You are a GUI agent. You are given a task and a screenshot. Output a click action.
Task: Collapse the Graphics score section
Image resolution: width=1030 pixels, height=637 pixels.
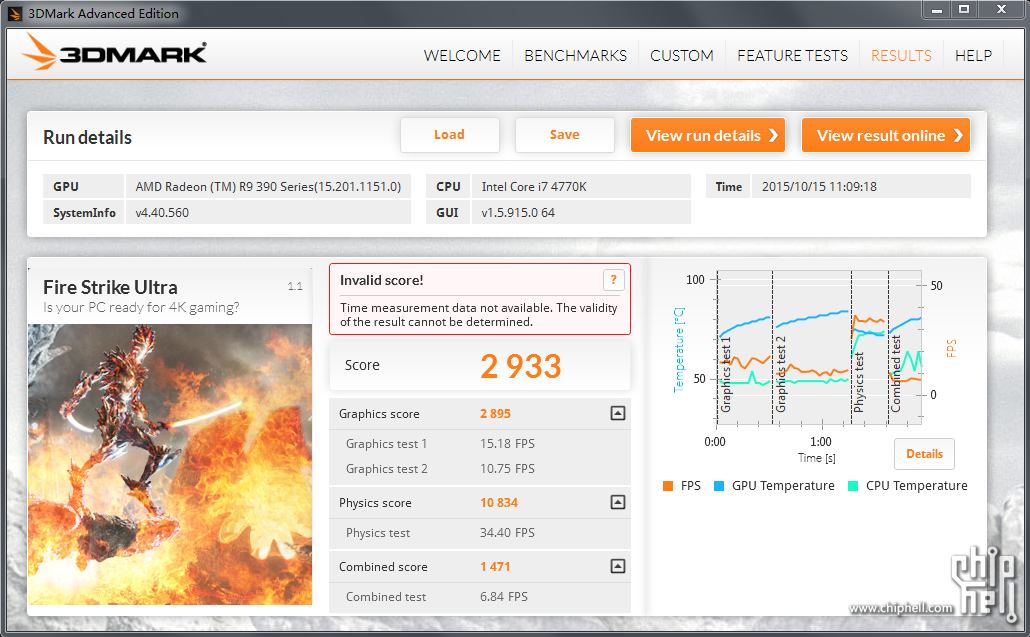[x=617, y=413]
